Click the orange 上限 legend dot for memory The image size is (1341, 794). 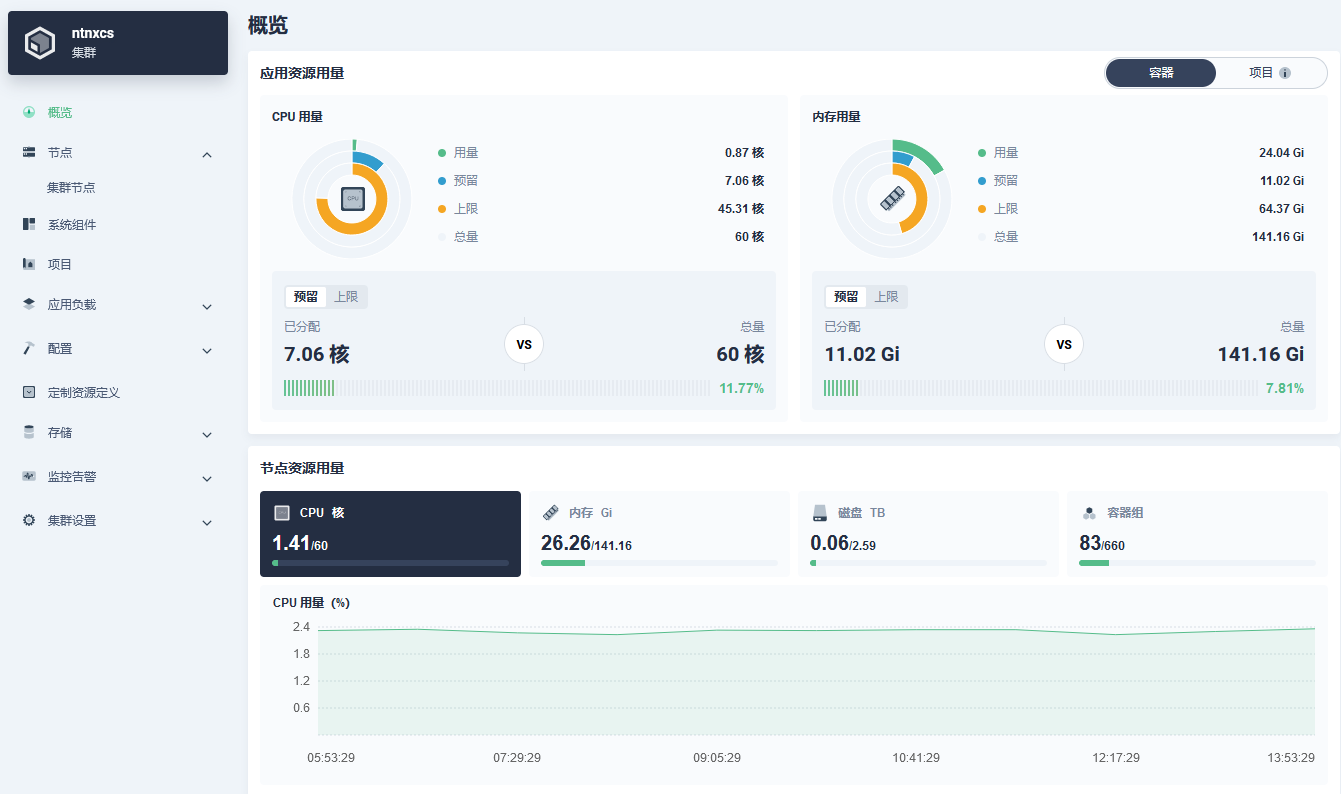tap(982, 209)
